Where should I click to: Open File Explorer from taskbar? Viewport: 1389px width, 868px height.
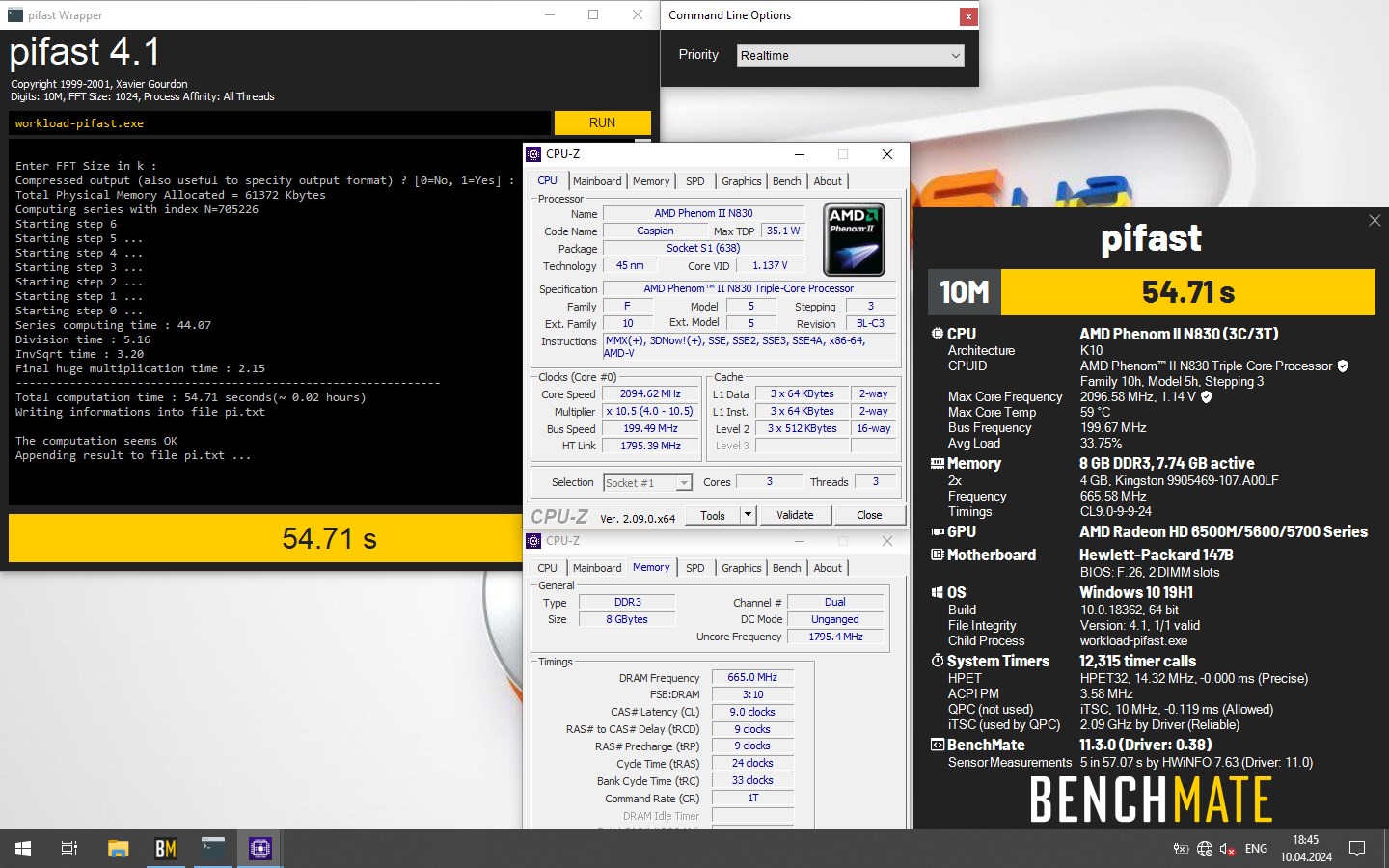(x=118, y=849)
